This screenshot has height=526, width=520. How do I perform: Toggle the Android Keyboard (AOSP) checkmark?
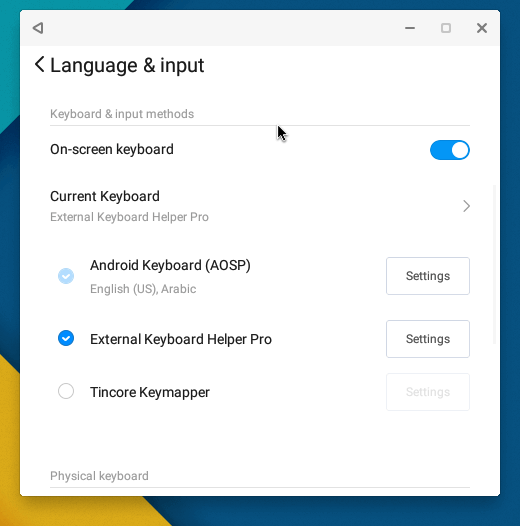coord(66,276)
